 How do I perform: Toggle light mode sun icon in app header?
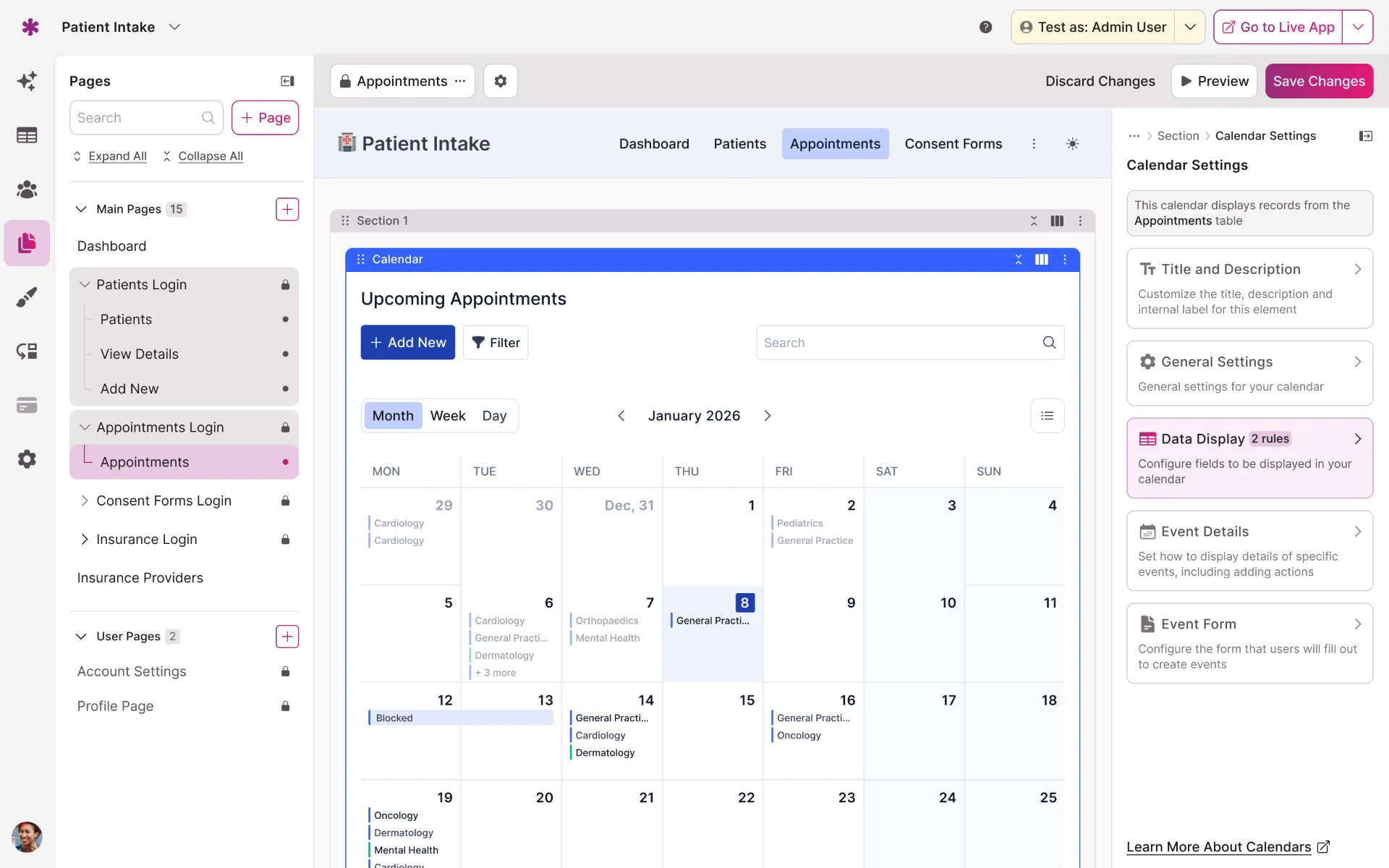tap(1072, 144)
